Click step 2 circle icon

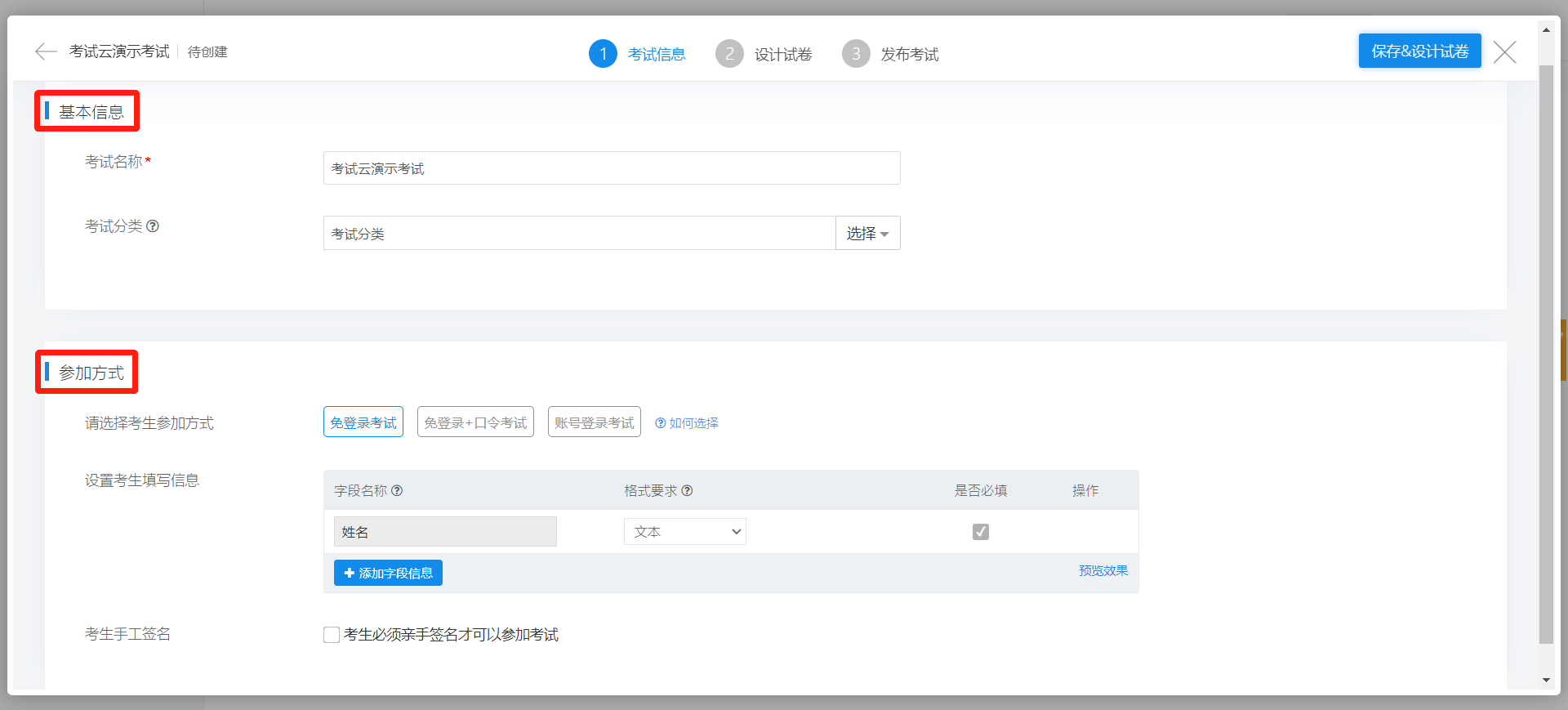pos(729,54)
